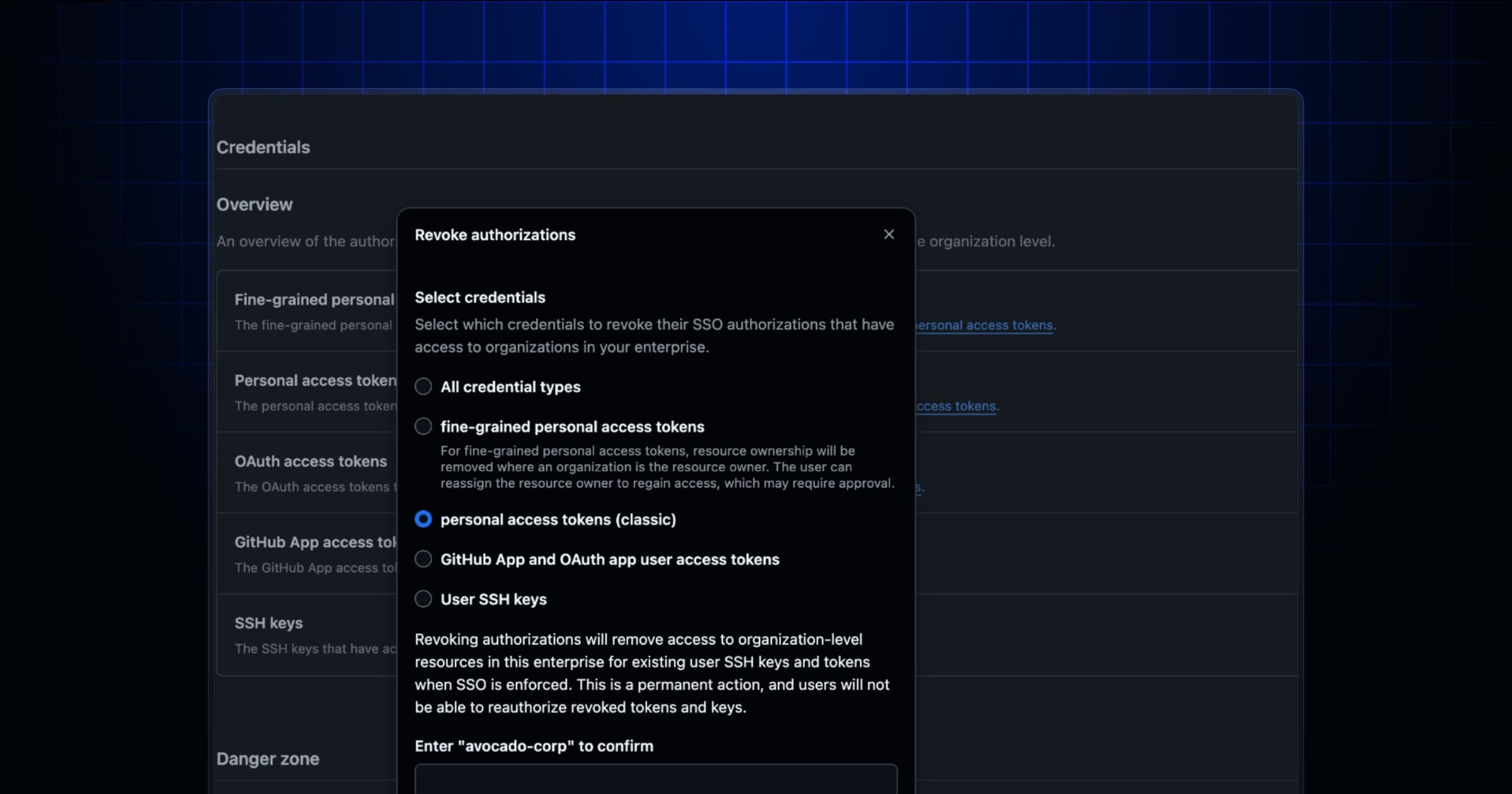Select All credential types radio option

point(423,386)
